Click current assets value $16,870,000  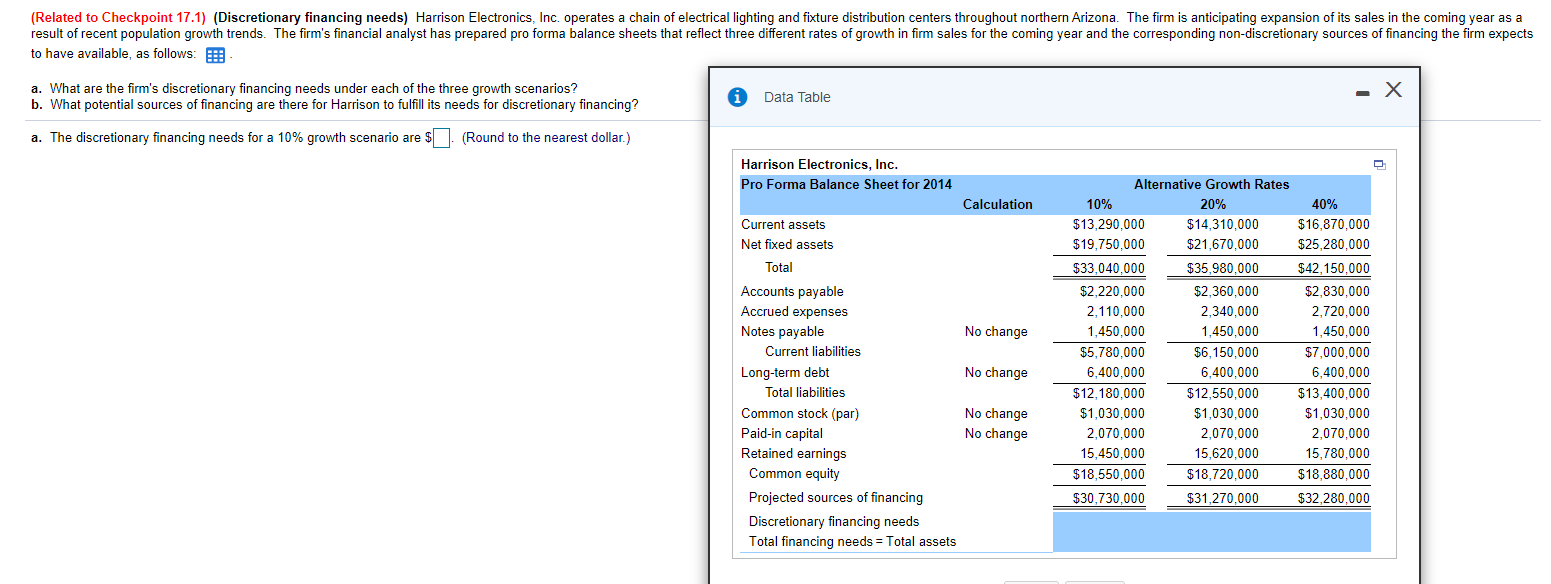click(1334, 224)
